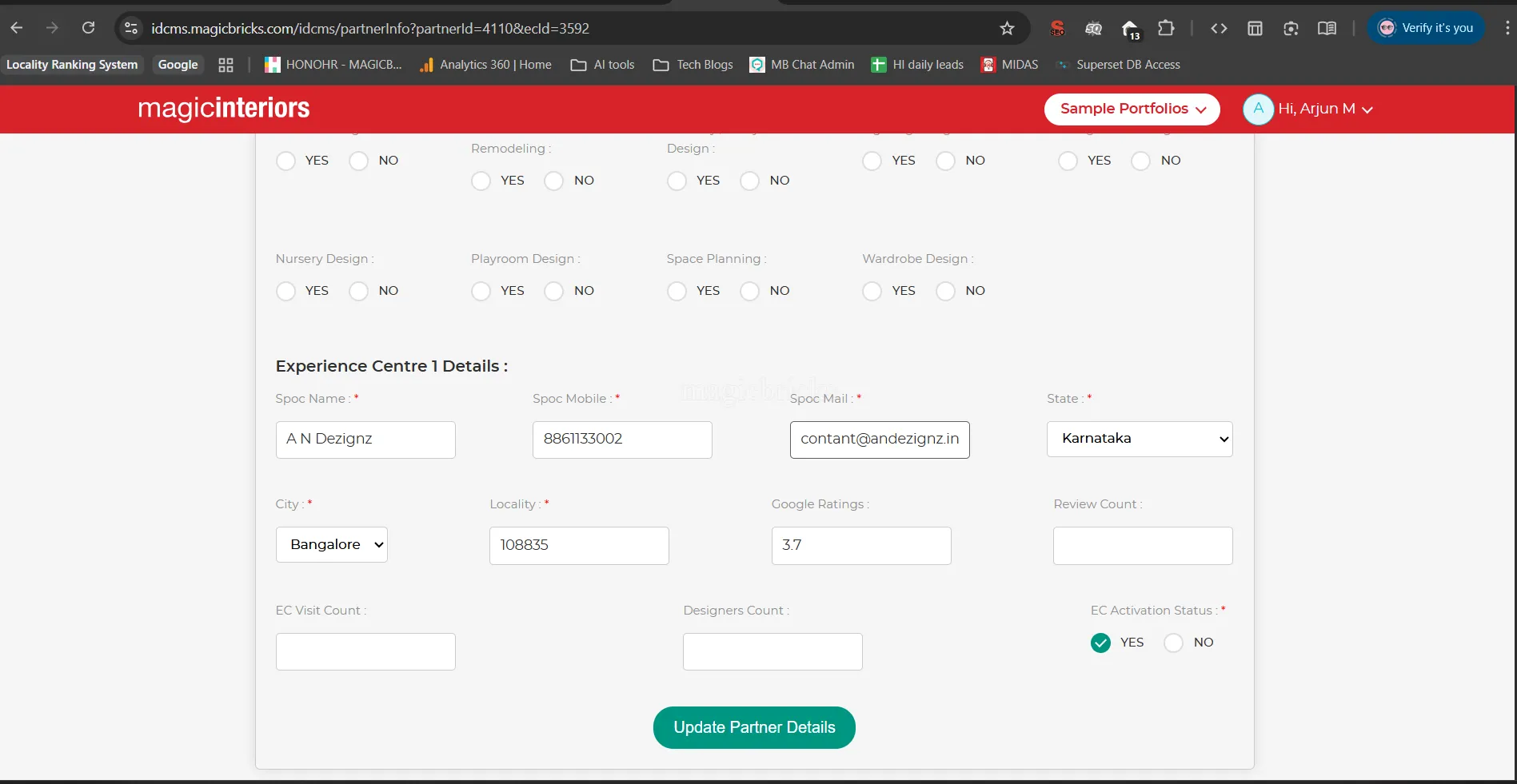Open the reading mode book icon
The width and height of the screenshot is (1517, 784).
pyautogui.click(x=1327, y=29)
